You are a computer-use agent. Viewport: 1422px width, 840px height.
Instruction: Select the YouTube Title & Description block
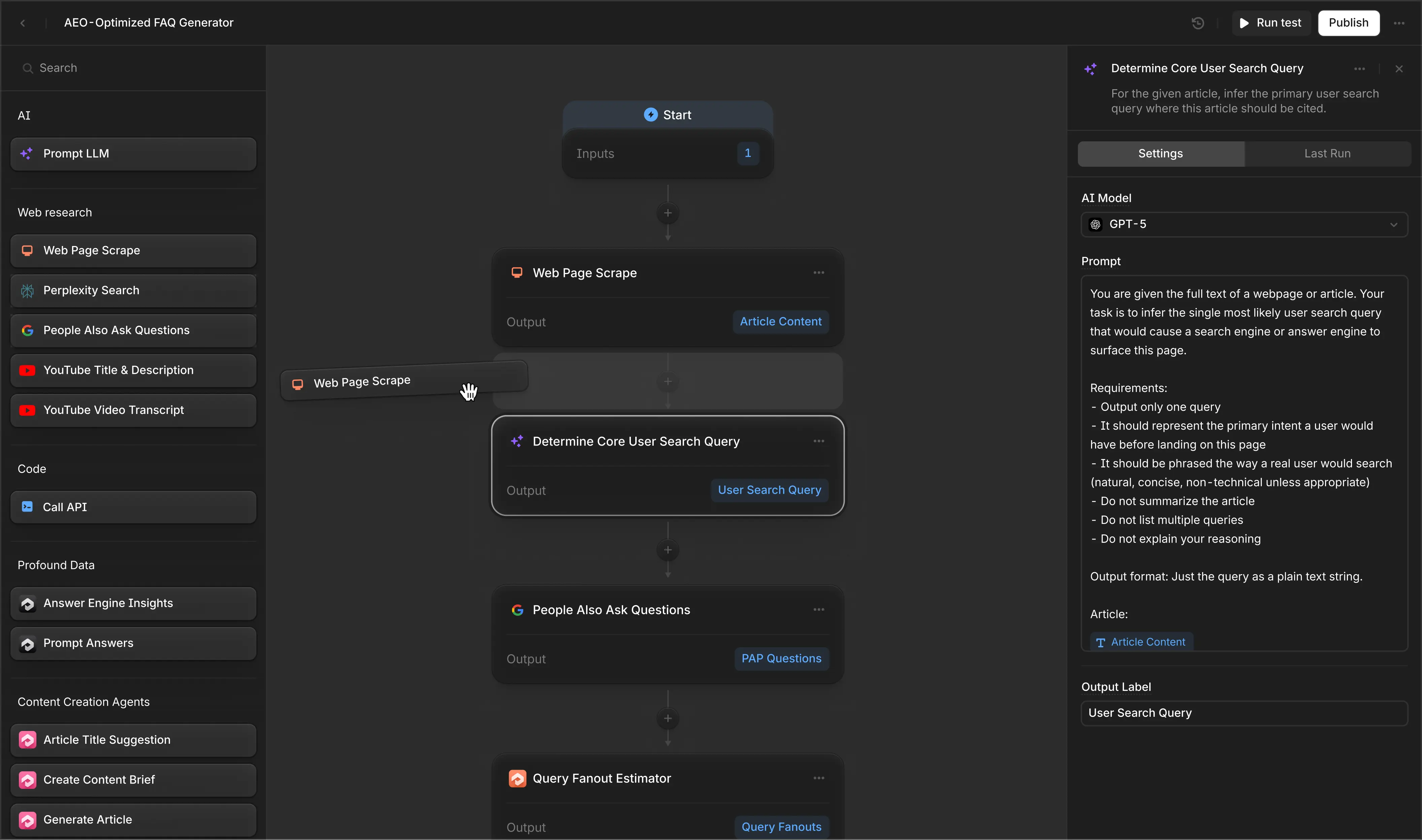[132, 370]
